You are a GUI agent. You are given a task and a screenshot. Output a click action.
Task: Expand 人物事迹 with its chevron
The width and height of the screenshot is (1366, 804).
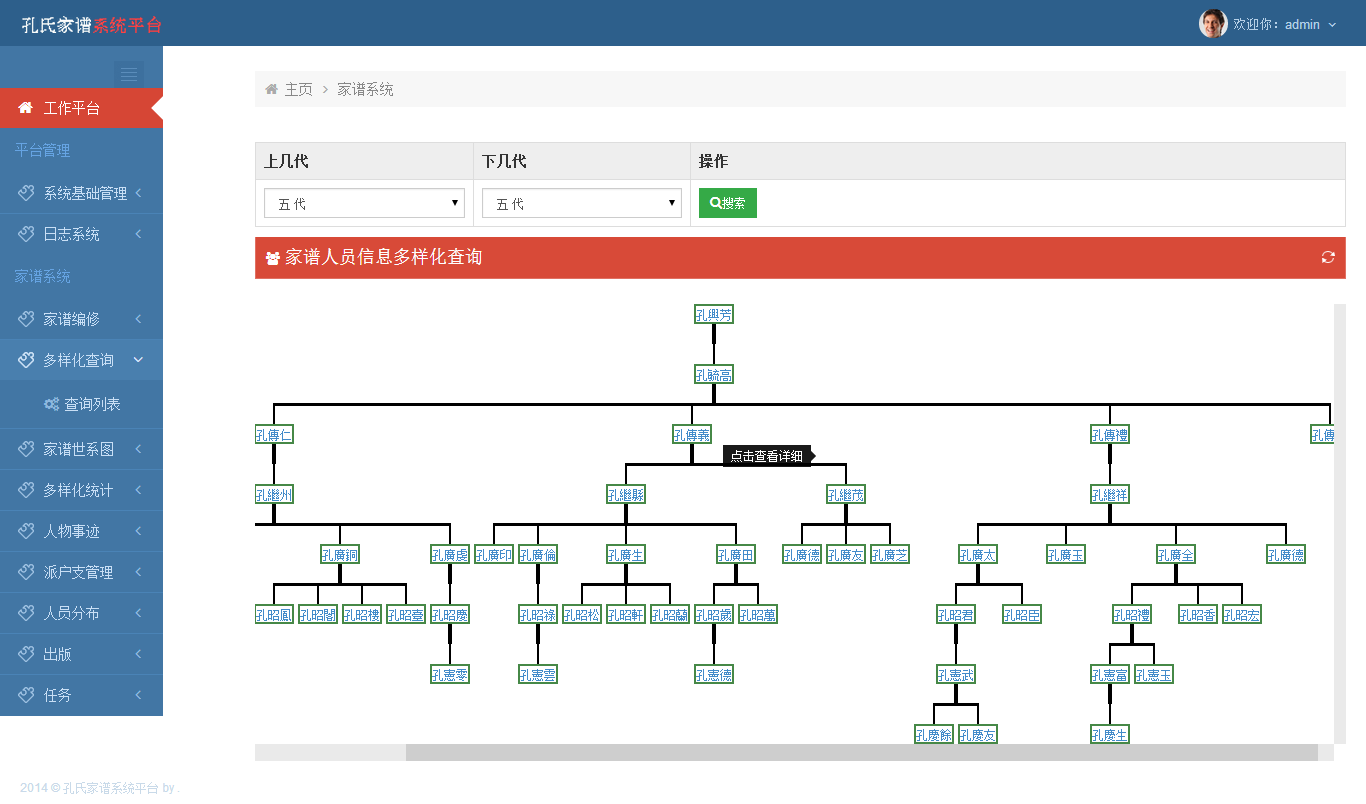tap(138, 531)
